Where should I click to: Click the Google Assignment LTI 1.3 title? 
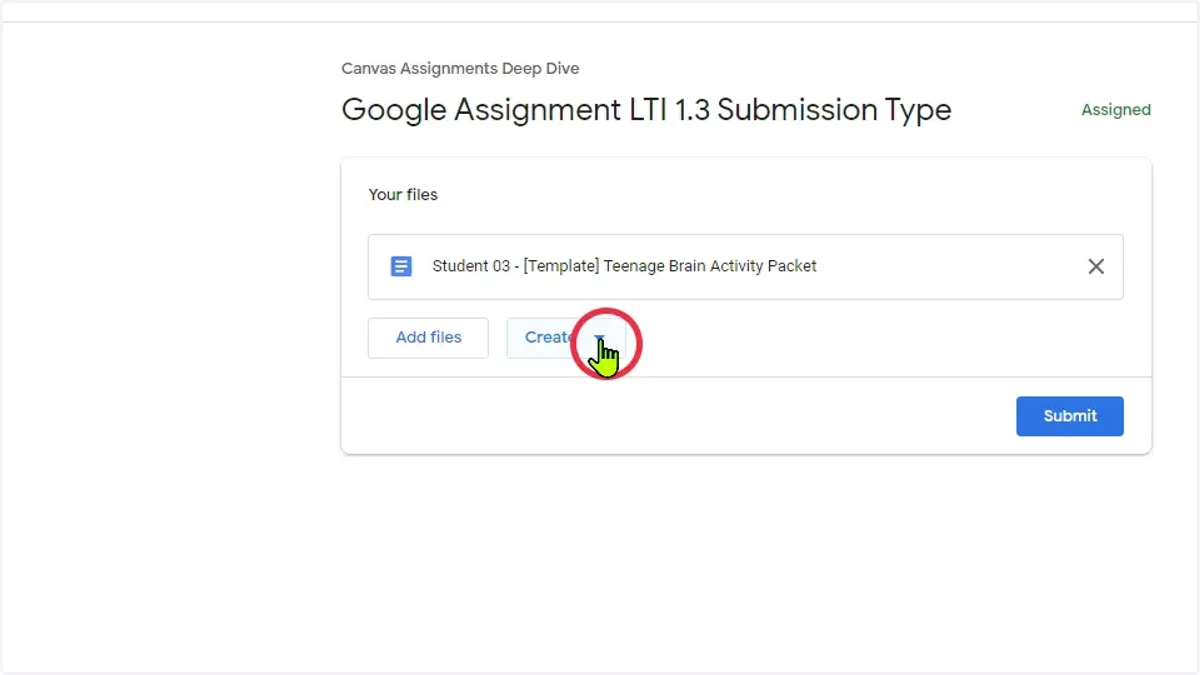tap(646, 110)
